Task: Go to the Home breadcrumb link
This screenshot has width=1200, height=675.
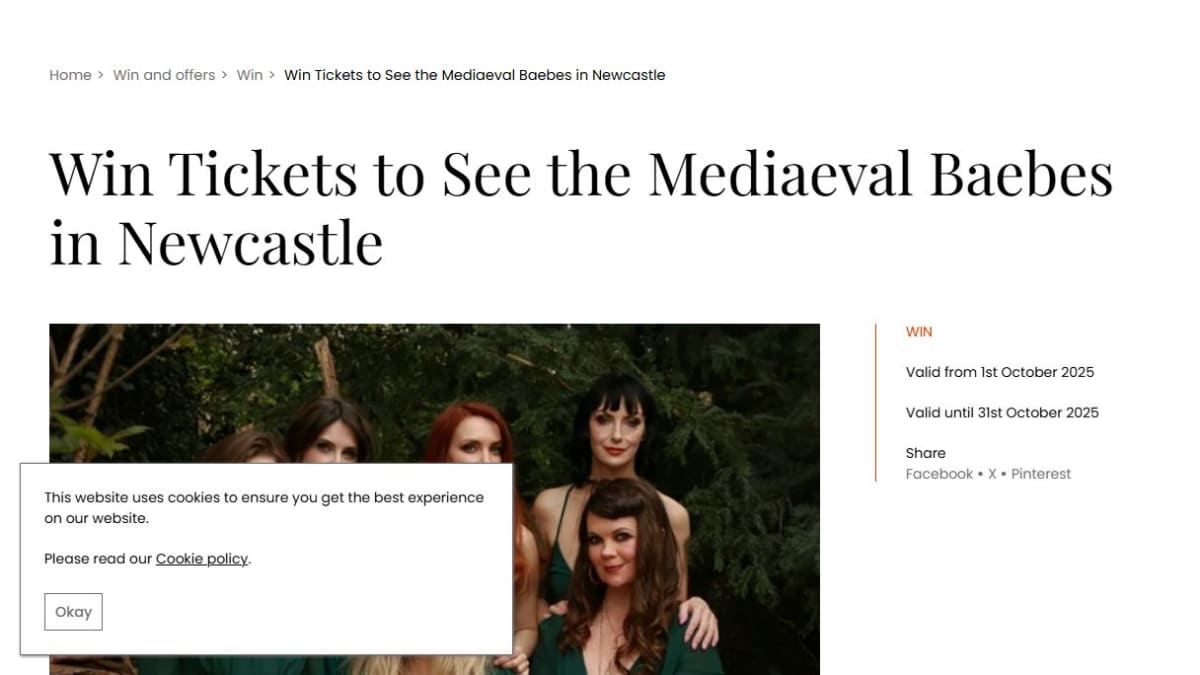Action: [x=70, y=75]
